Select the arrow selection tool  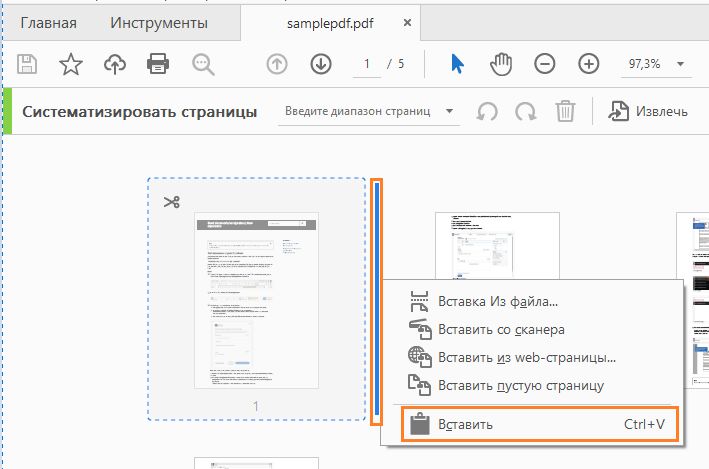457,64
